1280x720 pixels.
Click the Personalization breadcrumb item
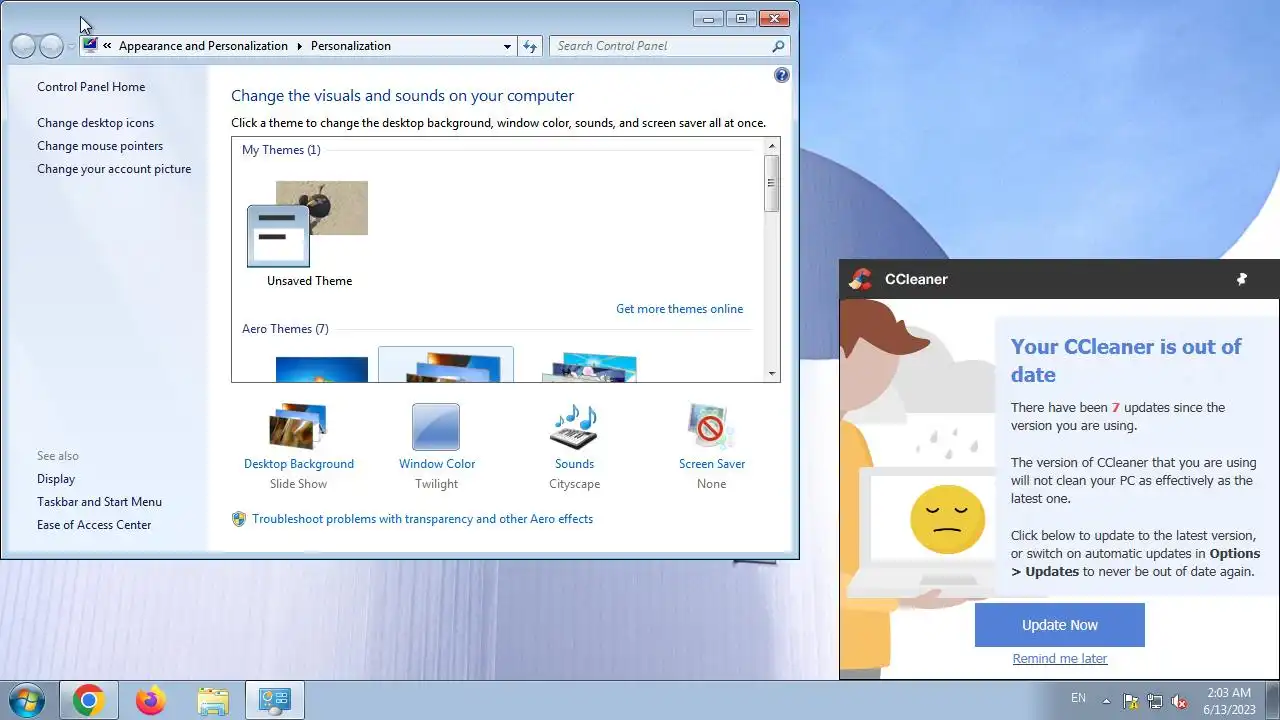tap(351, 46)
